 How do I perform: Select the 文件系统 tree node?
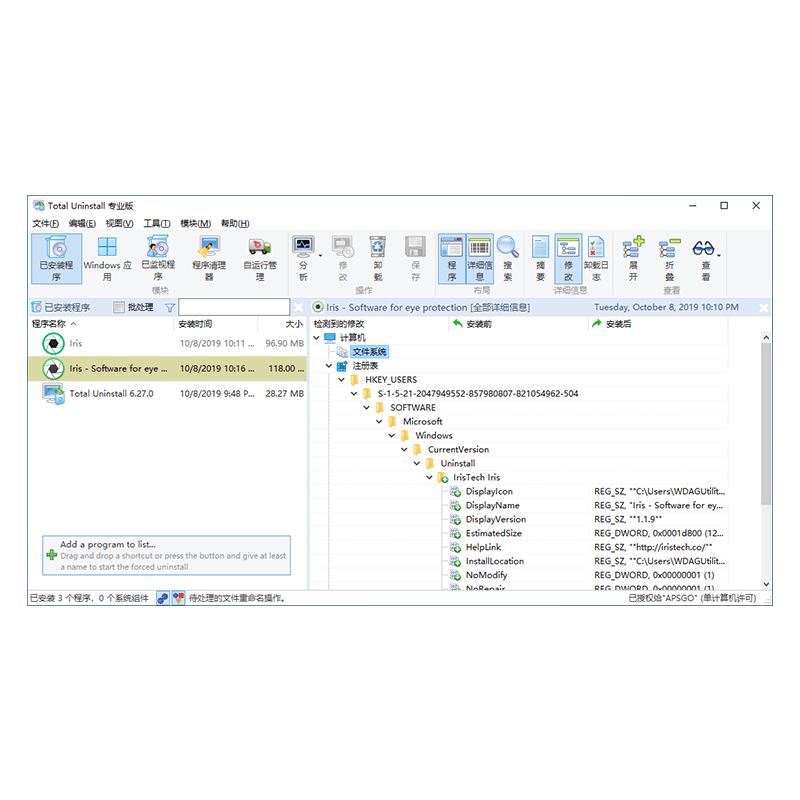pyautogui.click(x=369, y=352)
